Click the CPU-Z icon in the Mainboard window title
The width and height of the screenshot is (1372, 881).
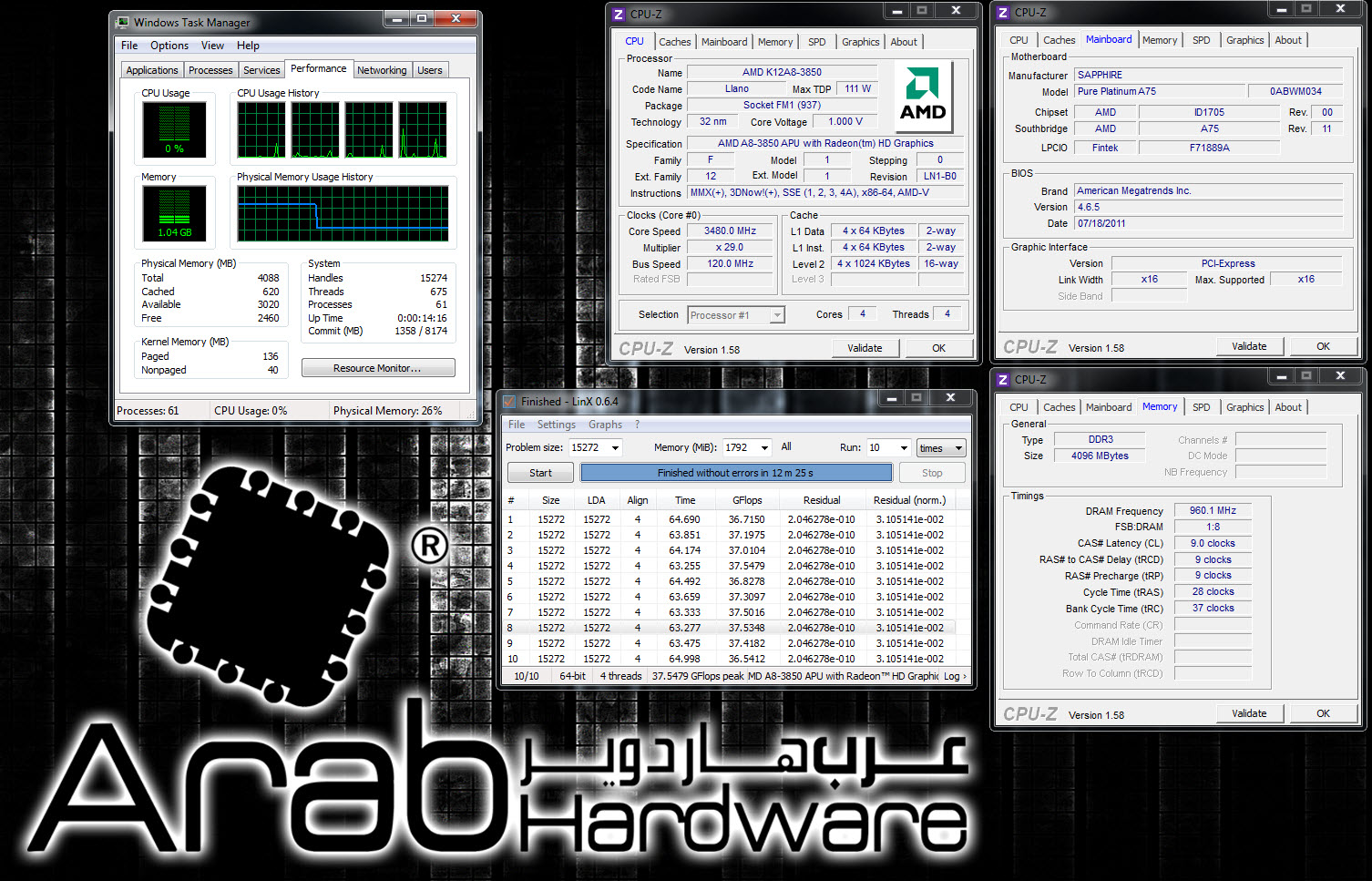(x=1003, y=13)
